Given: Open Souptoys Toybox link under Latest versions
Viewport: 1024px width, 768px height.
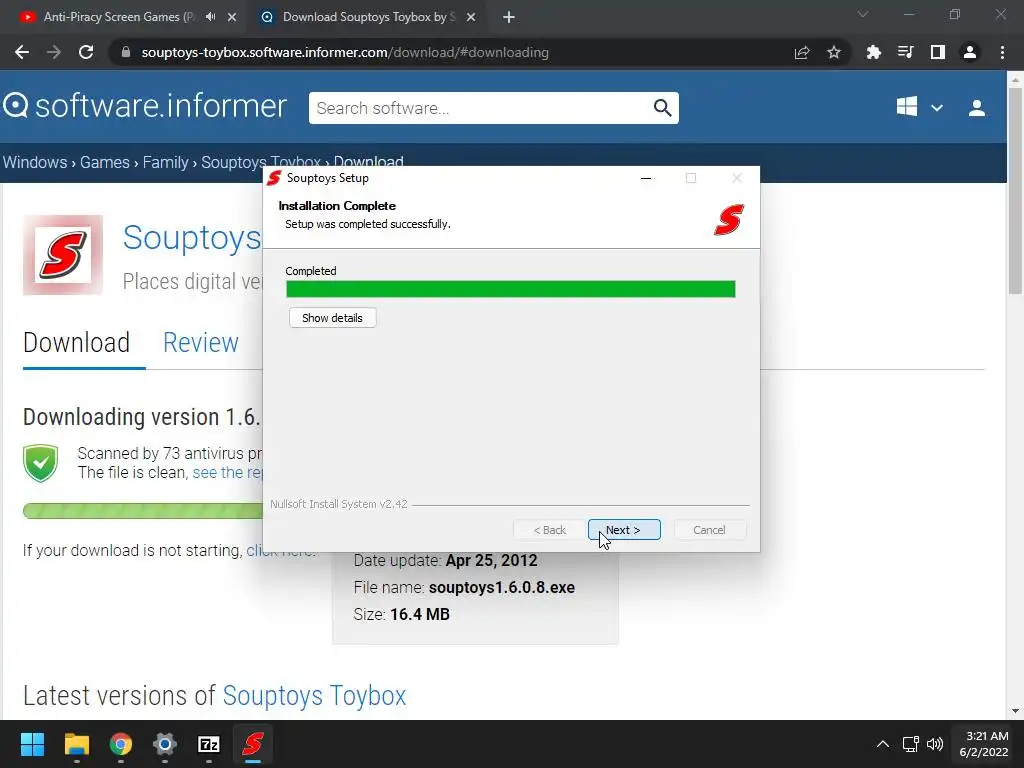Looking at the screenshot, I should 314,696.
